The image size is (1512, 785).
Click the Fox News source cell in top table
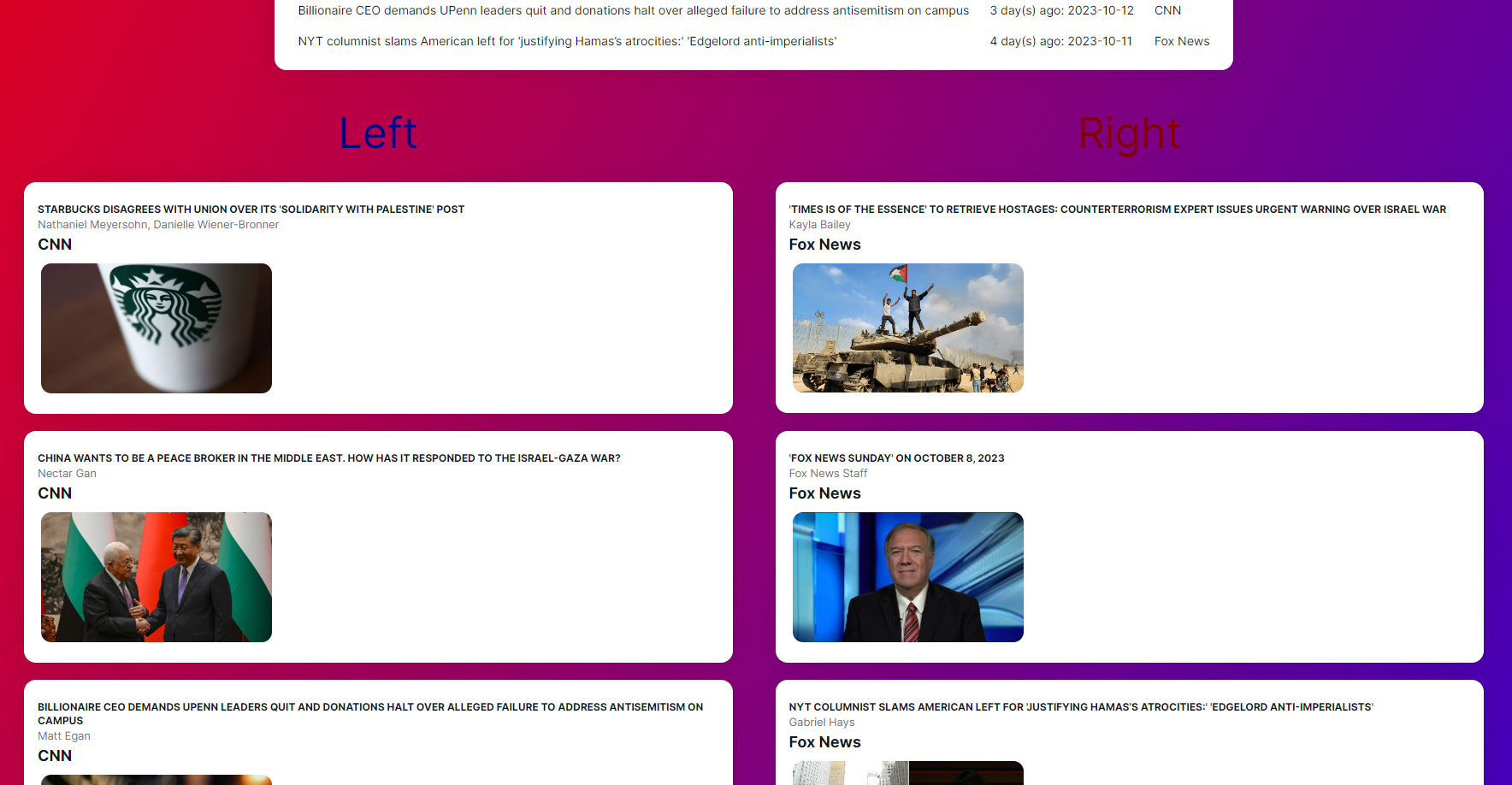point(1182,41)
